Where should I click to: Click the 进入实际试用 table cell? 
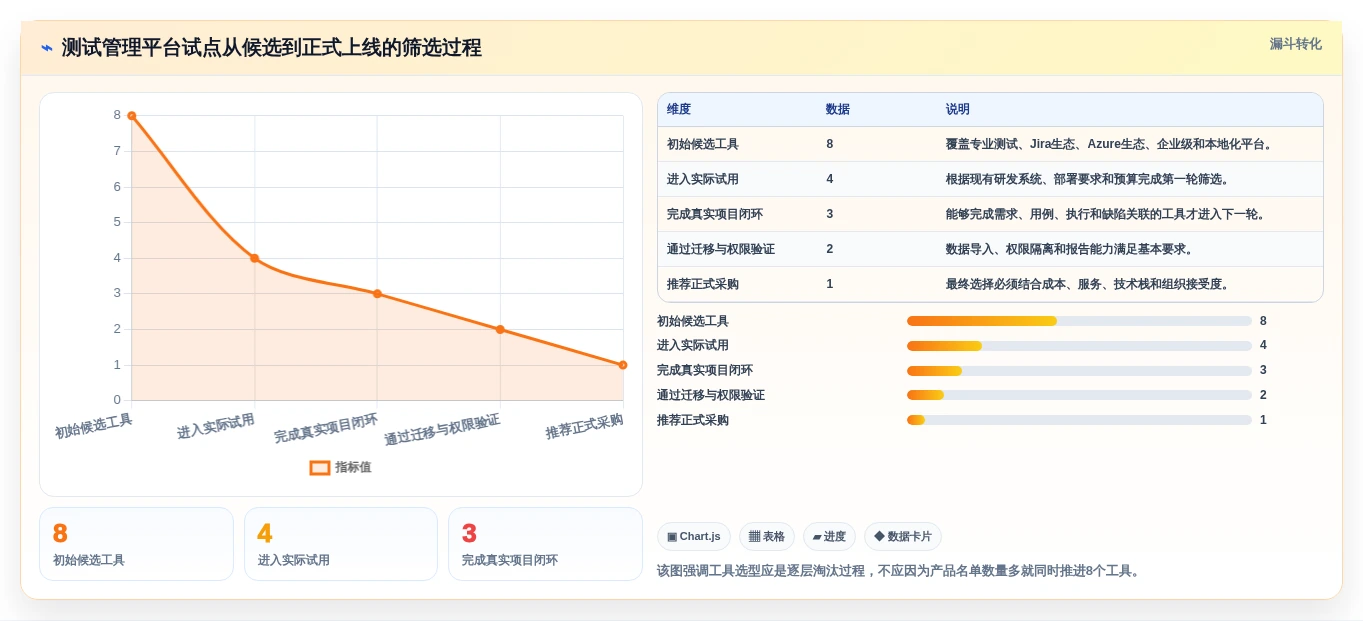(x=703, y=179)
